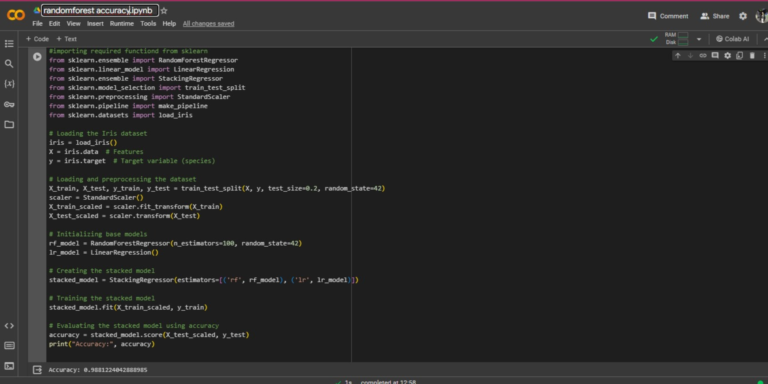This screenshot has height=384, width=768.
Task: Add a new Text cell
Action: [66, 39]
